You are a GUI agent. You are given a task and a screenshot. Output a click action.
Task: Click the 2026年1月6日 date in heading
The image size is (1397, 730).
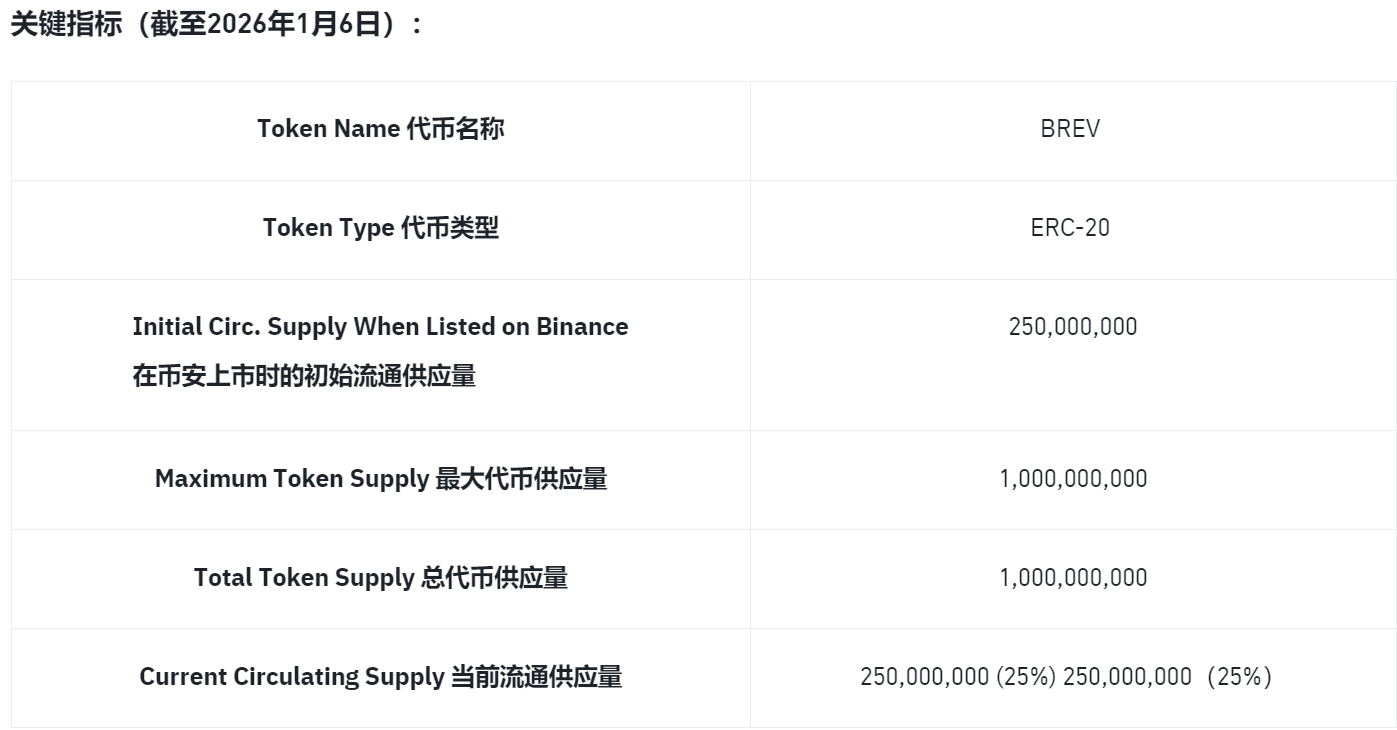click(x=294, y=24)
